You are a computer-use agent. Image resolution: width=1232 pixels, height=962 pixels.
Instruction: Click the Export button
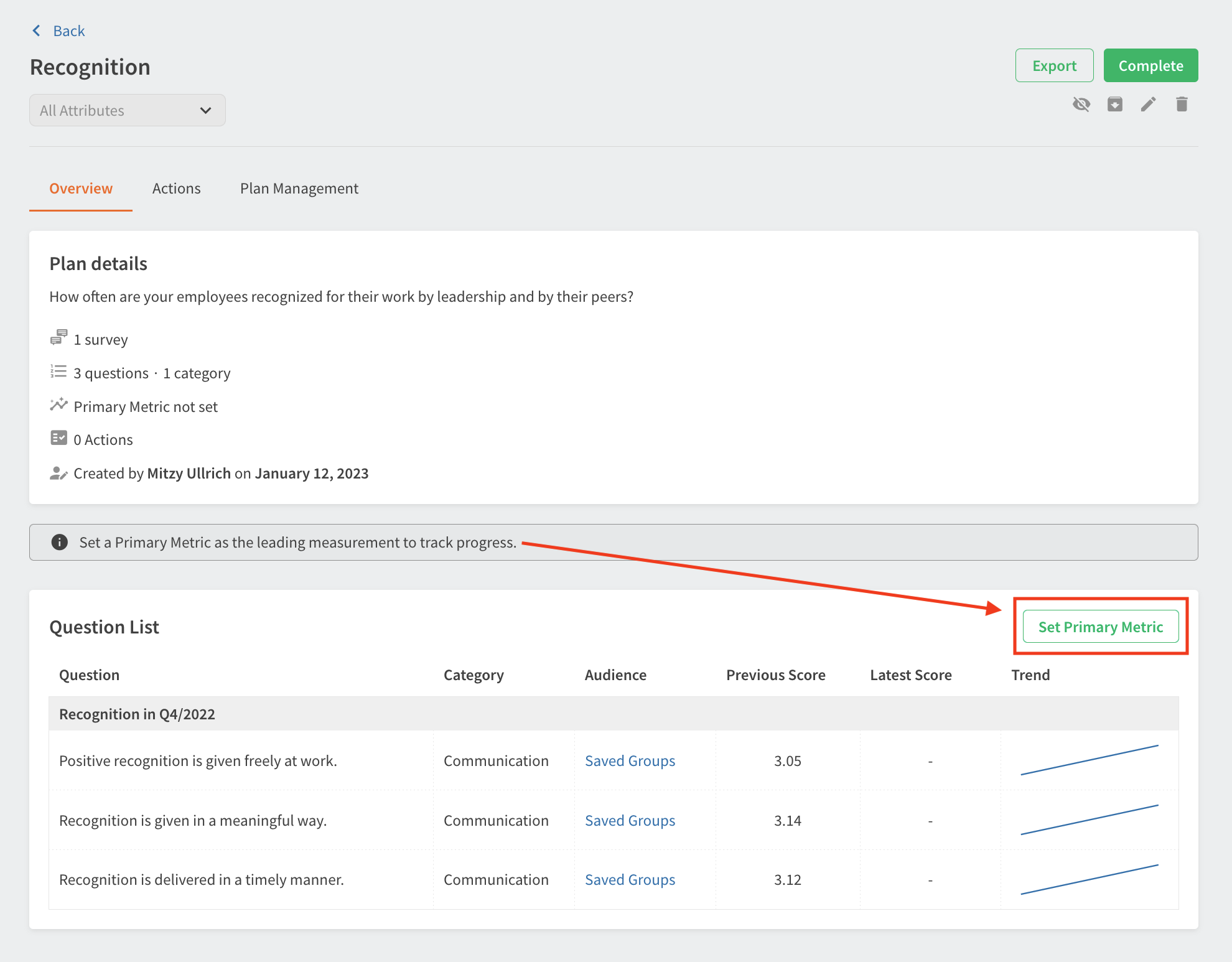(1053, 65)
